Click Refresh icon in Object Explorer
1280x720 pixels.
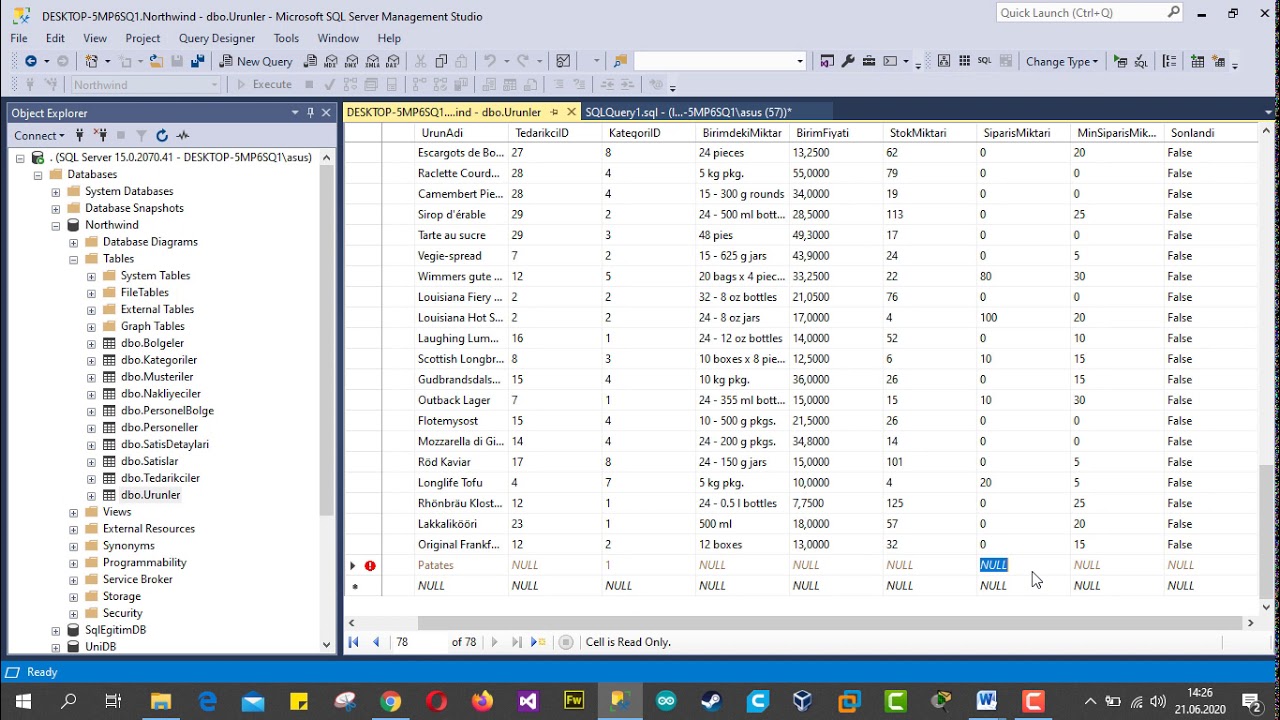[162, 135]
